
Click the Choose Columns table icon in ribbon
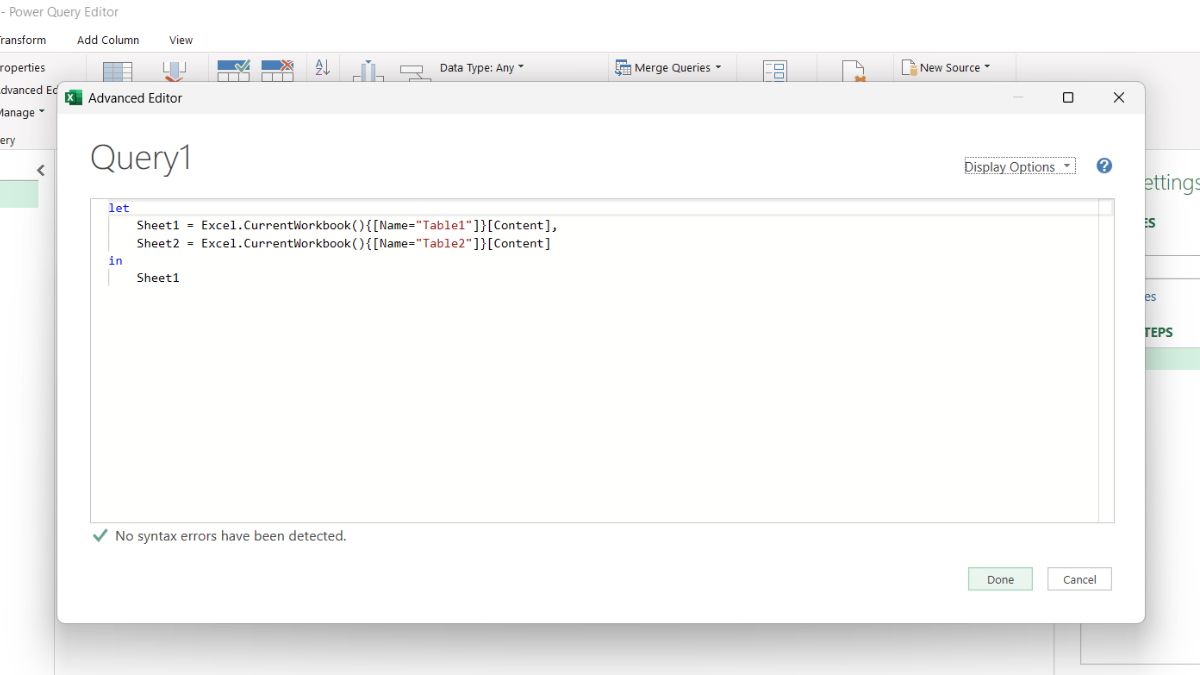118,72
